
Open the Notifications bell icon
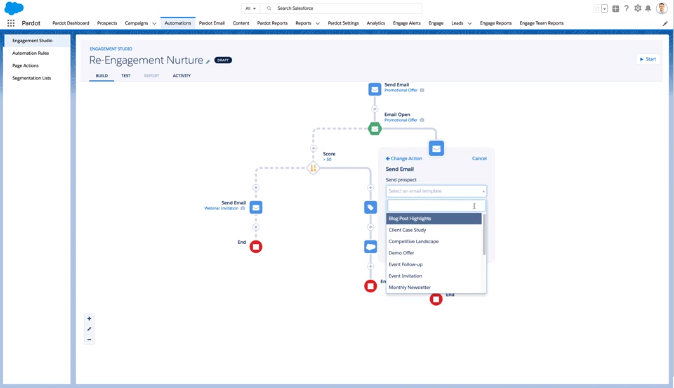pyautogui.click(x=648, y=8)
